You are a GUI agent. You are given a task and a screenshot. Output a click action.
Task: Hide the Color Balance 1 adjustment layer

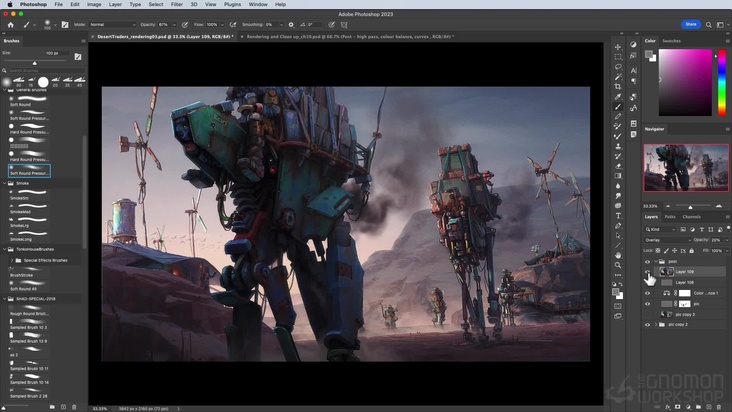647,293
